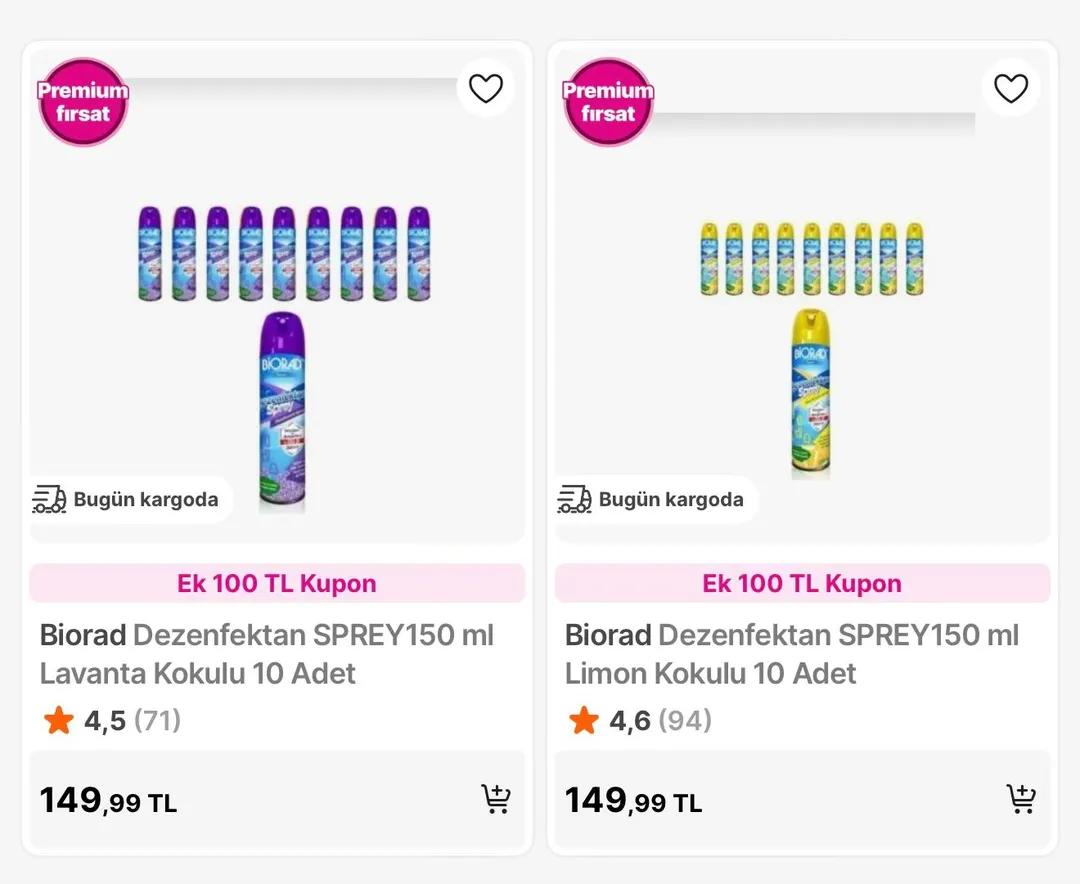Open the Biorad Lavanta Kokulu 10 Adet title
This screenshot has height=884, width=1080.
(267, 654)
